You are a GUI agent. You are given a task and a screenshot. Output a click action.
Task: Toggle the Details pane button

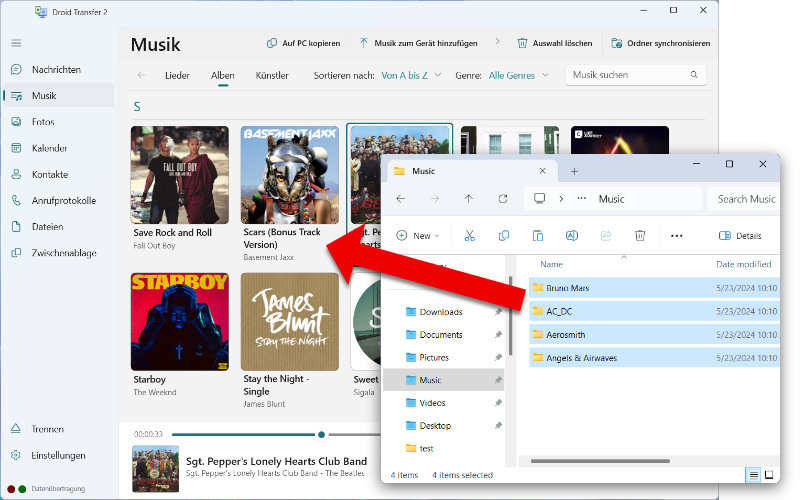(740, 236)
